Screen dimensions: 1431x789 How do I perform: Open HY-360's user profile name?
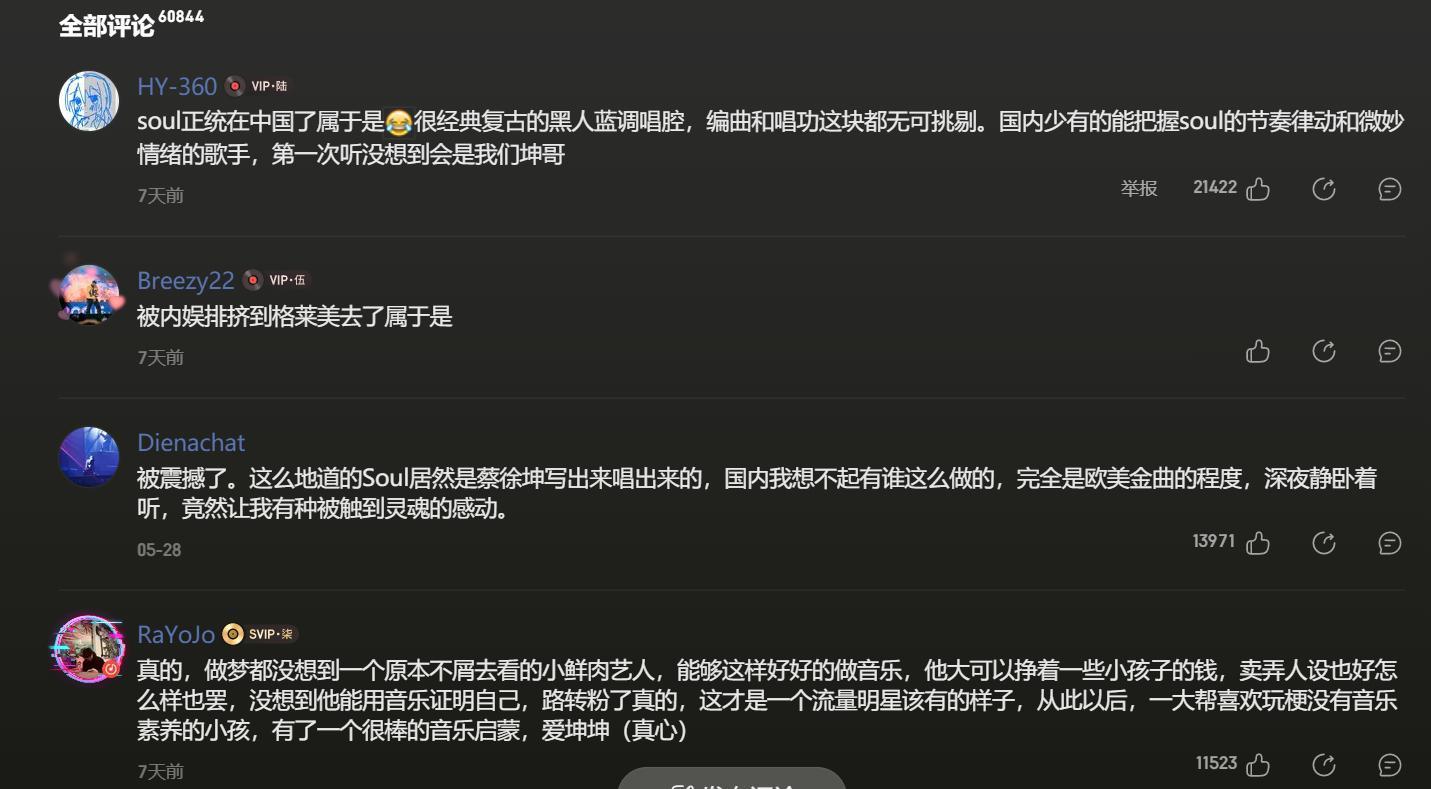pos(177,86)
